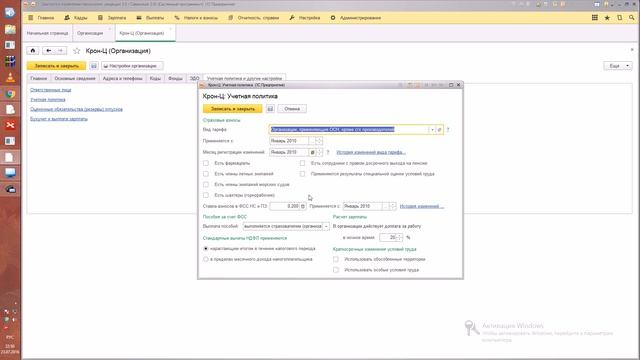Open the Настройка section
Image resolution: width=640 pixels, height=360 pixels.
click(x=305, y=18)
